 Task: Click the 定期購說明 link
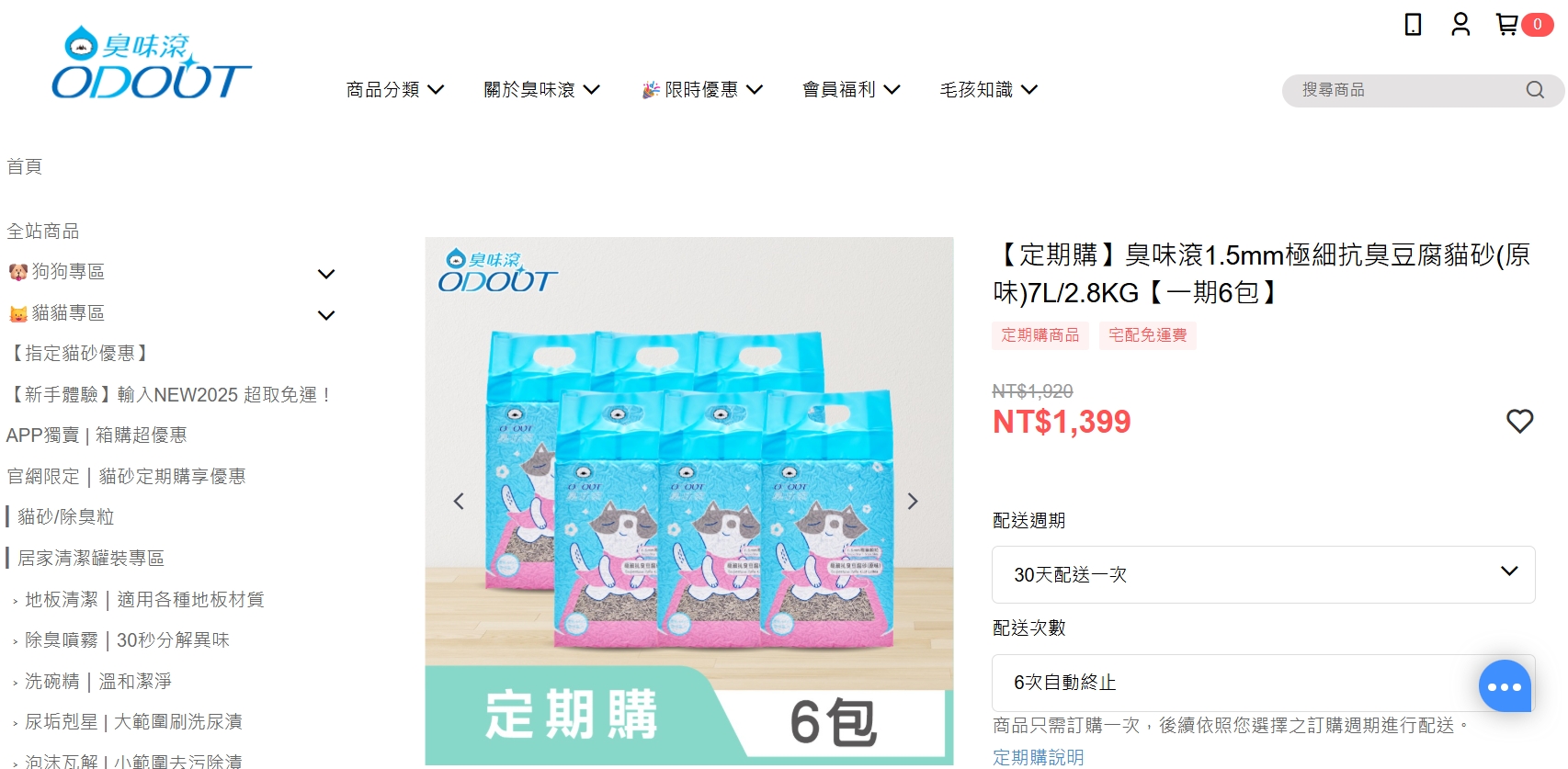1039,757
